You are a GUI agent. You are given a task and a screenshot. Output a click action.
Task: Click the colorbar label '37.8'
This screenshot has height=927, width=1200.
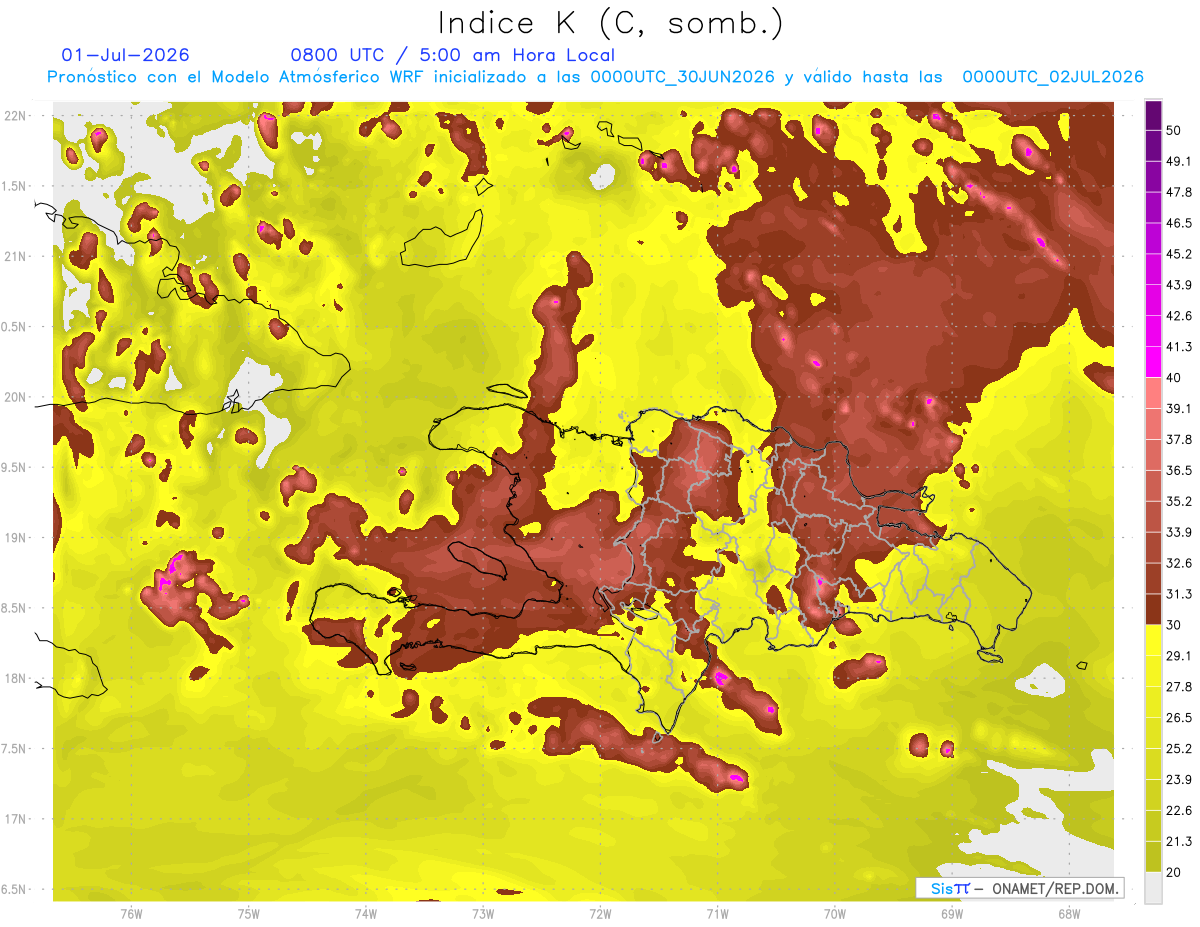pyautogui.click(x=1179, y=439)
